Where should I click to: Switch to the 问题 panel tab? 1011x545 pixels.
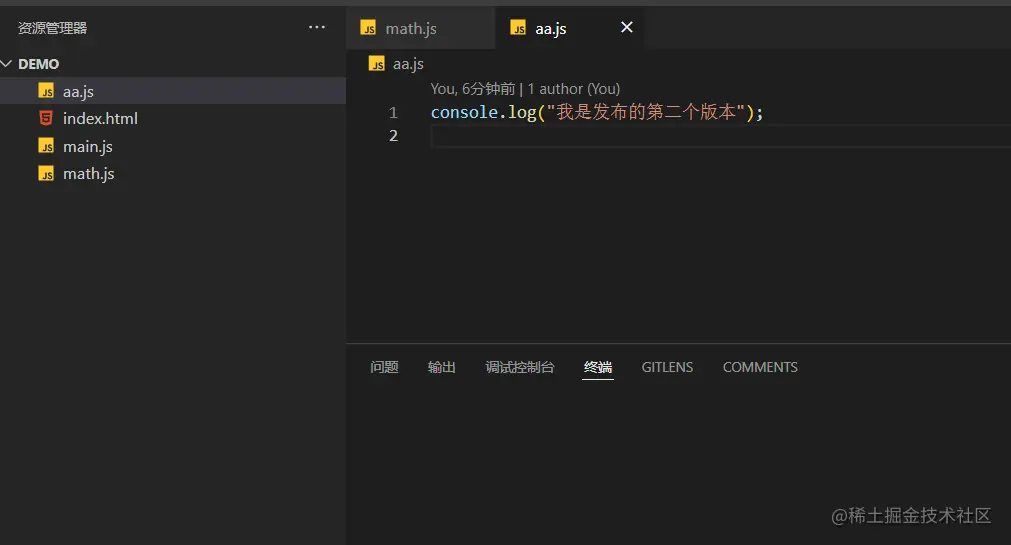384,367
